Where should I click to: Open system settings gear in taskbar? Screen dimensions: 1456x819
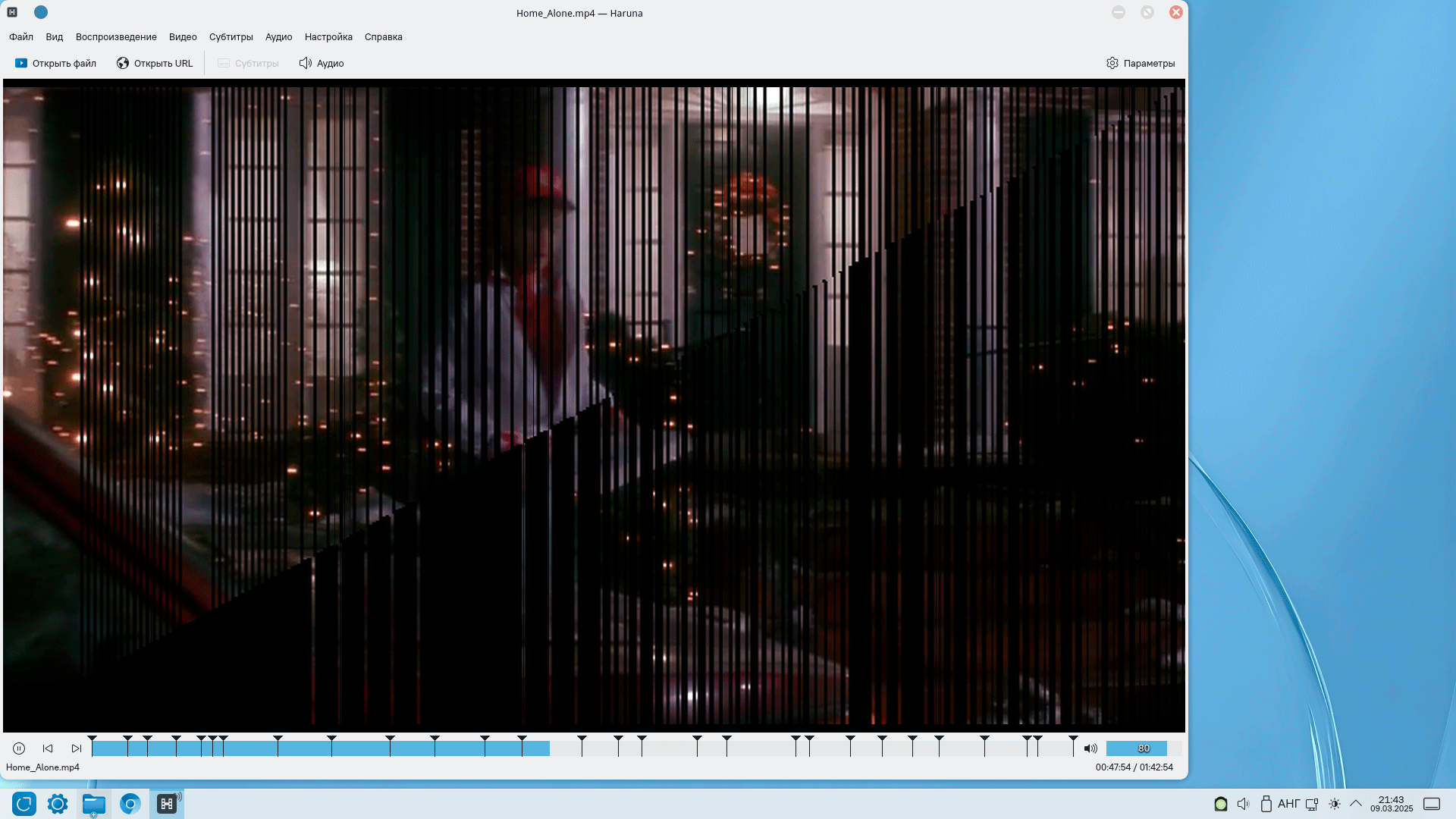(58, 804)
